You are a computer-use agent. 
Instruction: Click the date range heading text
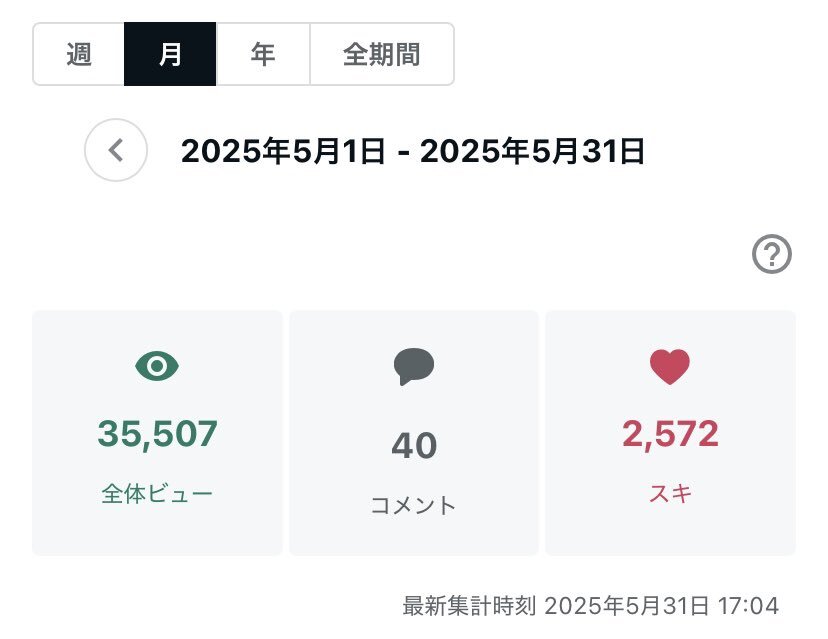coord(412,151)
